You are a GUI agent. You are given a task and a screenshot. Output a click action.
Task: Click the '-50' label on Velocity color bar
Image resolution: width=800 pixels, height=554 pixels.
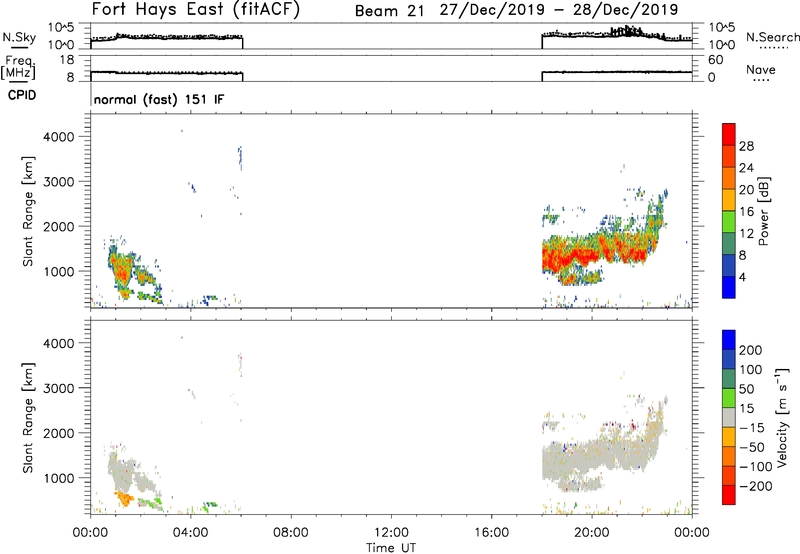pos(752,447)
